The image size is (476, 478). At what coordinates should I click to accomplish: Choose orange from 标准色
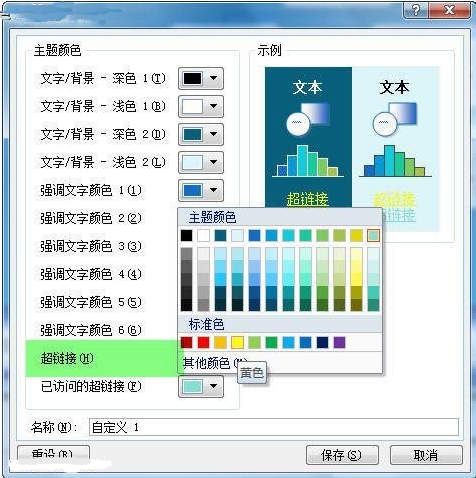click(x=221, y=342)
